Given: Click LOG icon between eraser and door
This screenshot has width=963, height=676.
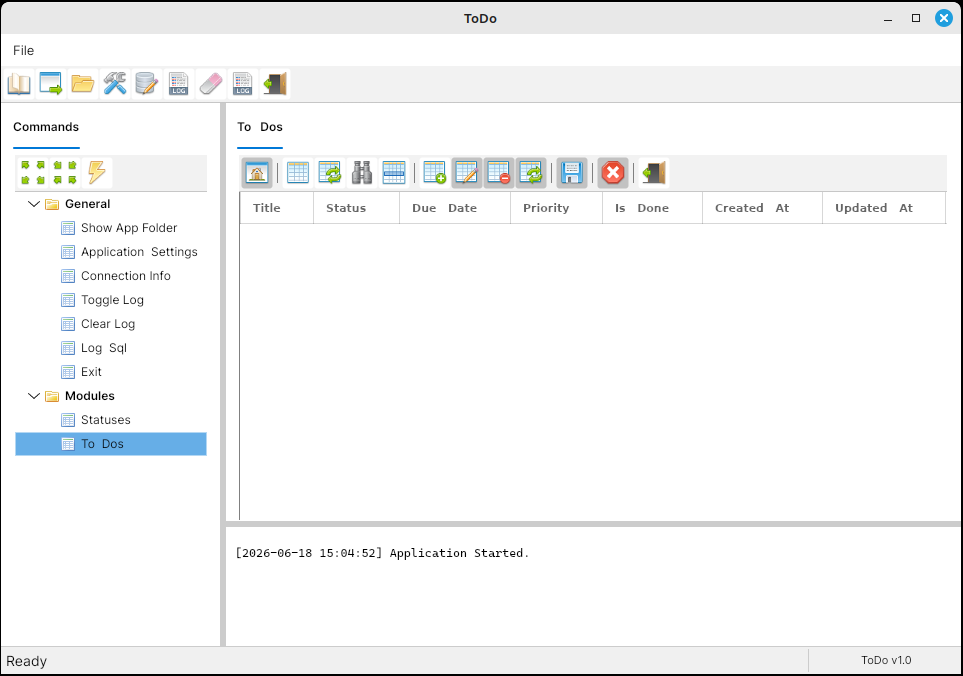Looking at the screenshot, I should click(243, 84).
